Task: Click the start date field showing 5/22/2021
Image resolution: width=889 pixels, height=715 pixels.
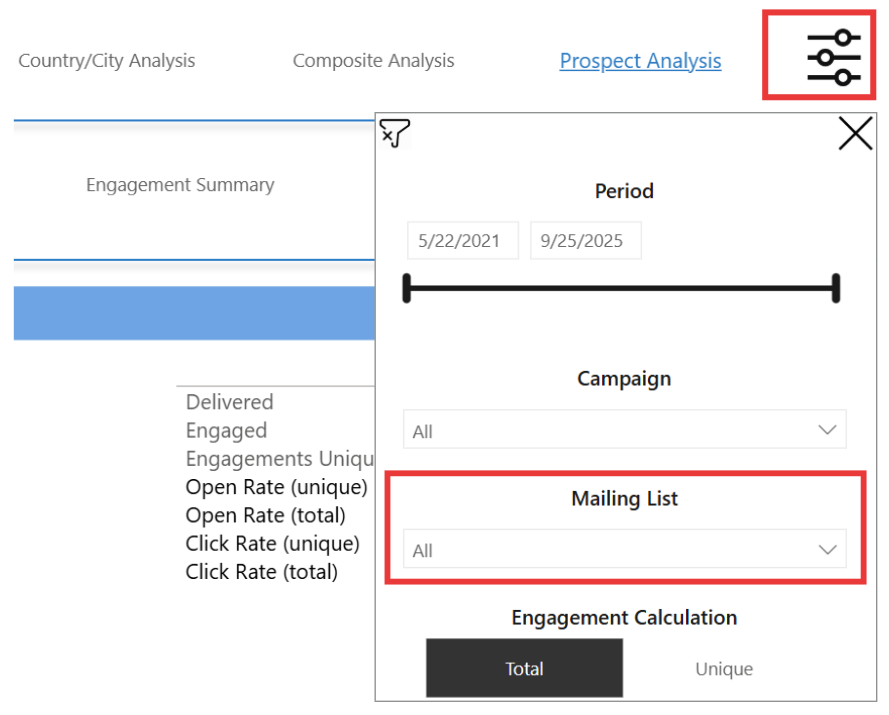Action: [462, 240]
